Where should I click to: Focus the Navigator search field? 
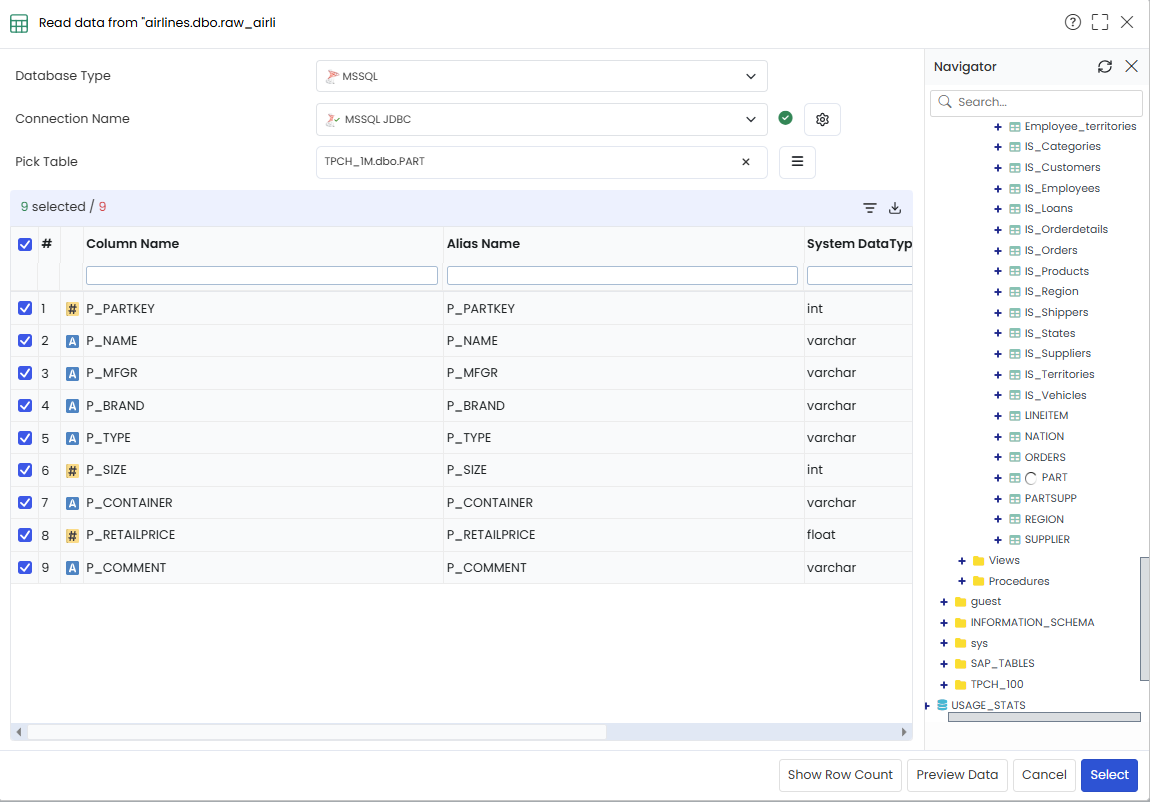pyautogui.click(x=1036, y=102)
